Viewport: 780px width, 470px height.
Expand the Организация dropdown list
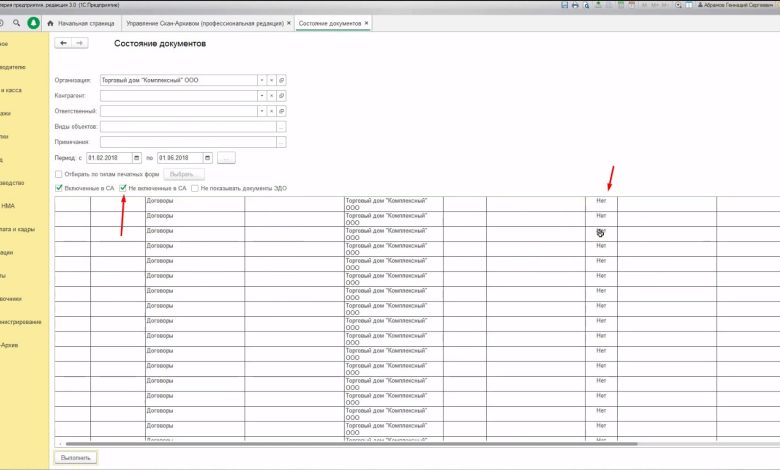click(x=262, y=80)
